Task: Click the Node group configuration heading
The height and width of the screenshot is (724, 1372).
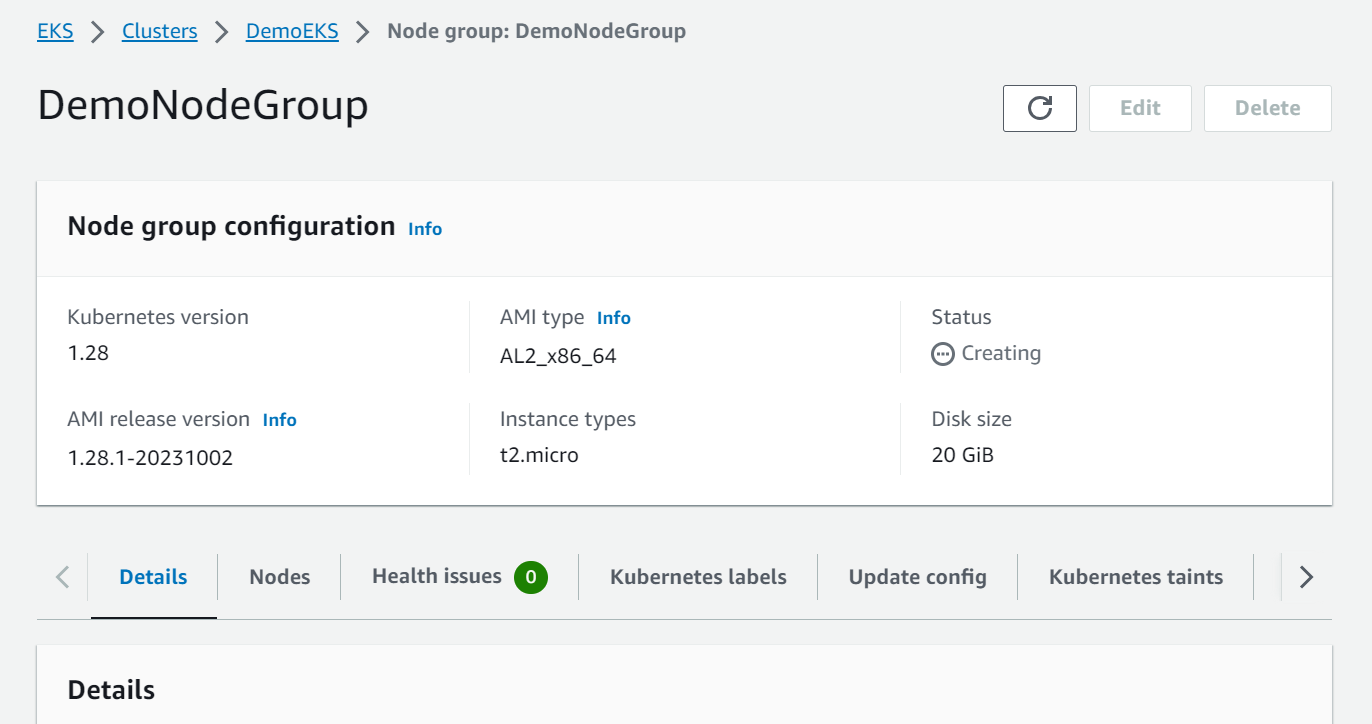Action: click(231, 226)
